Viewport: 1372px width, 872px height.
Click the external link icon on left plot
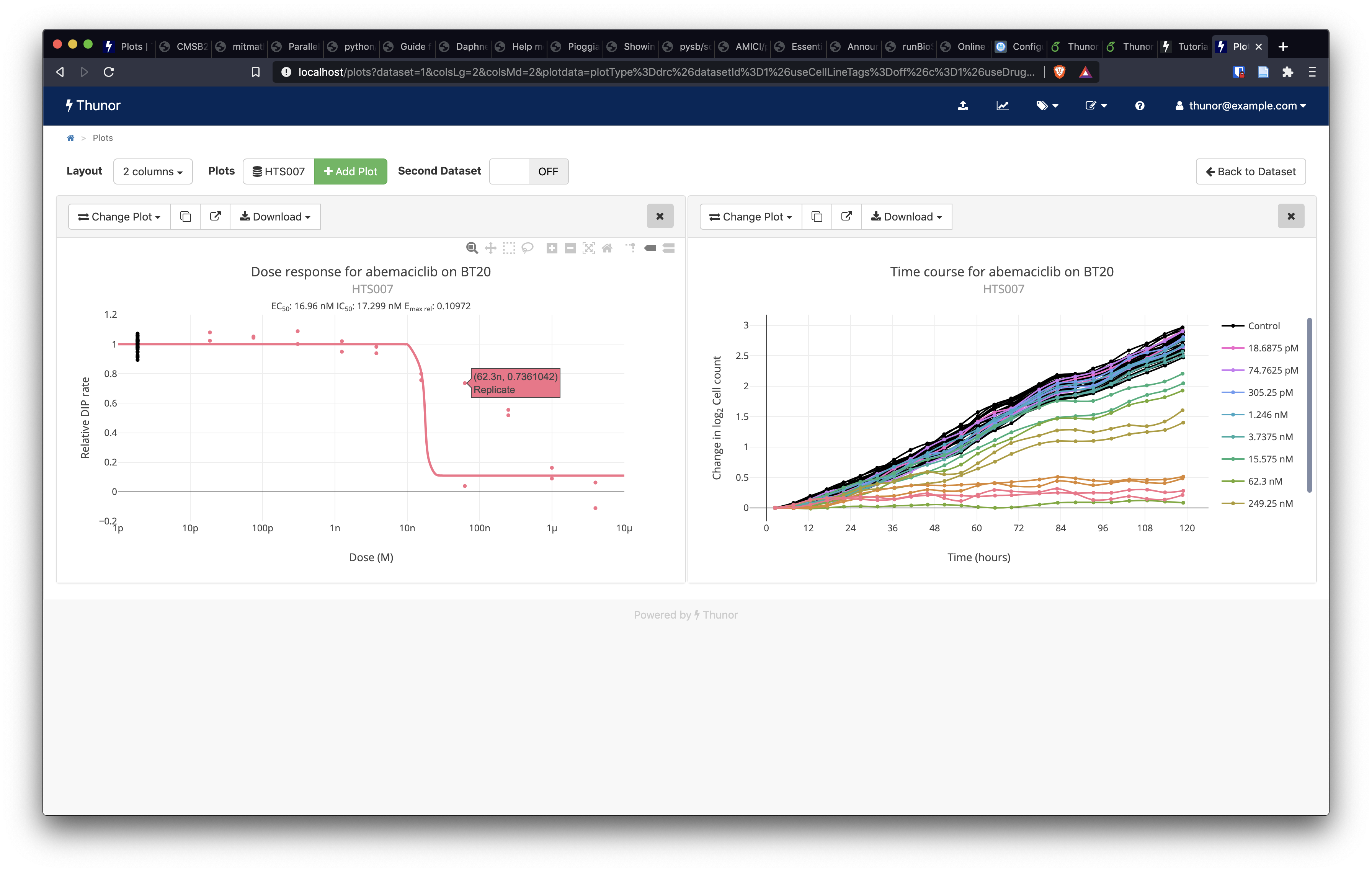tap(214, 216)
